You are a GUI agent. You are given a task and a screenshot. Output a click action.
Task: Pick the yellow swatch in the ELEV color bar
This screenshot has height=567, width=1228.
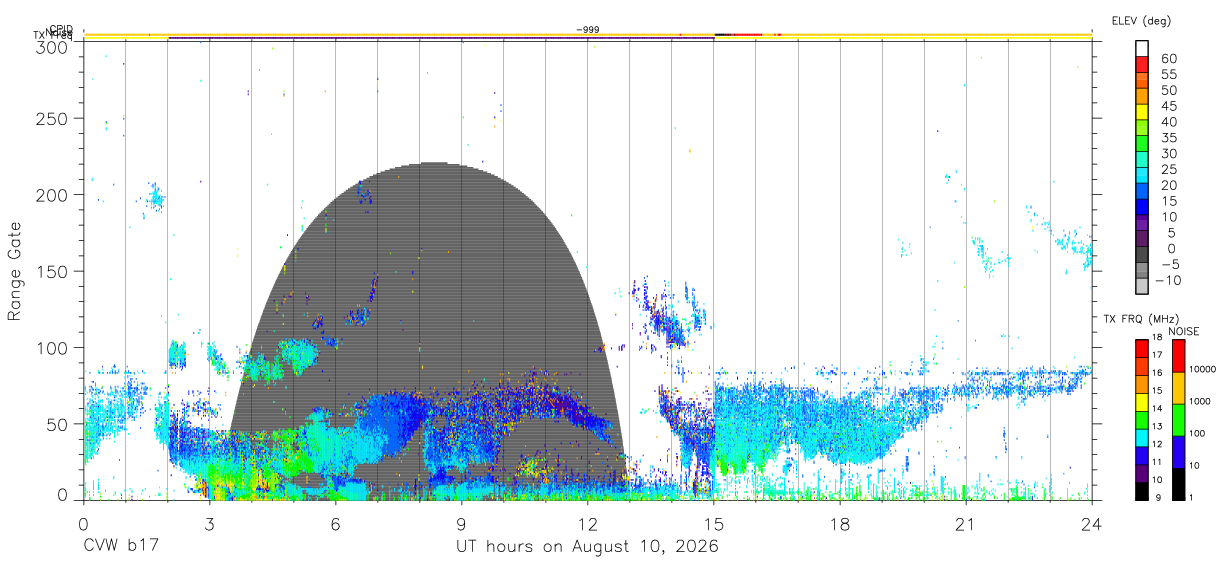pos(1142,111)
